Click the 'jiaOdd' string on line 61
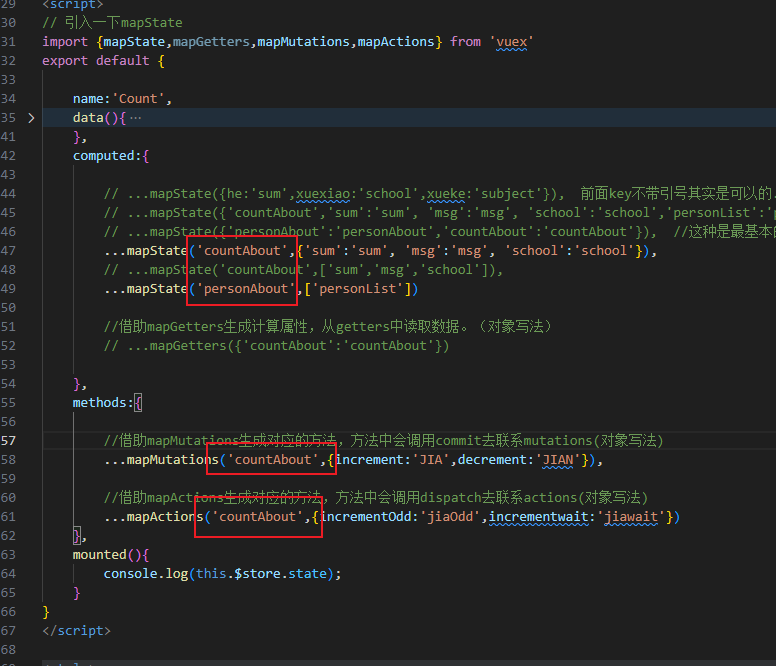The width and height of the screenshot is (776, 666). 450,517
